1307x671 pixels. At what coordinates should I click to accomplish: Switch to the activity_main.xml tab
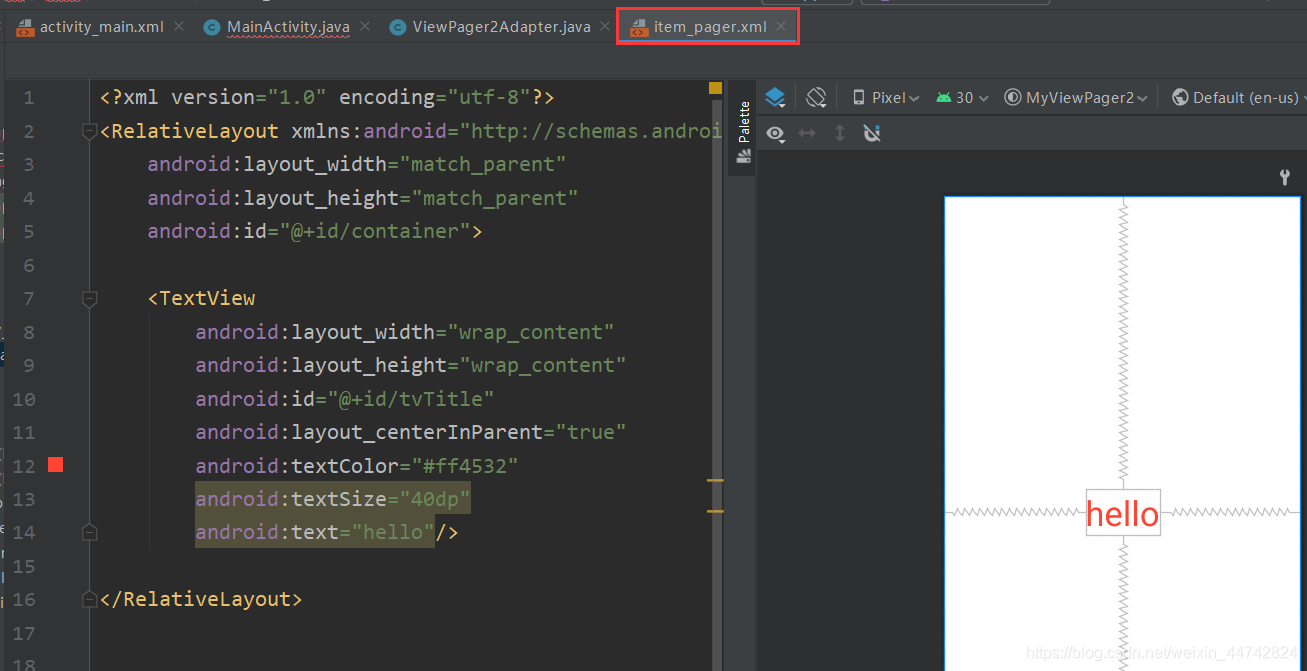(101, 27)
